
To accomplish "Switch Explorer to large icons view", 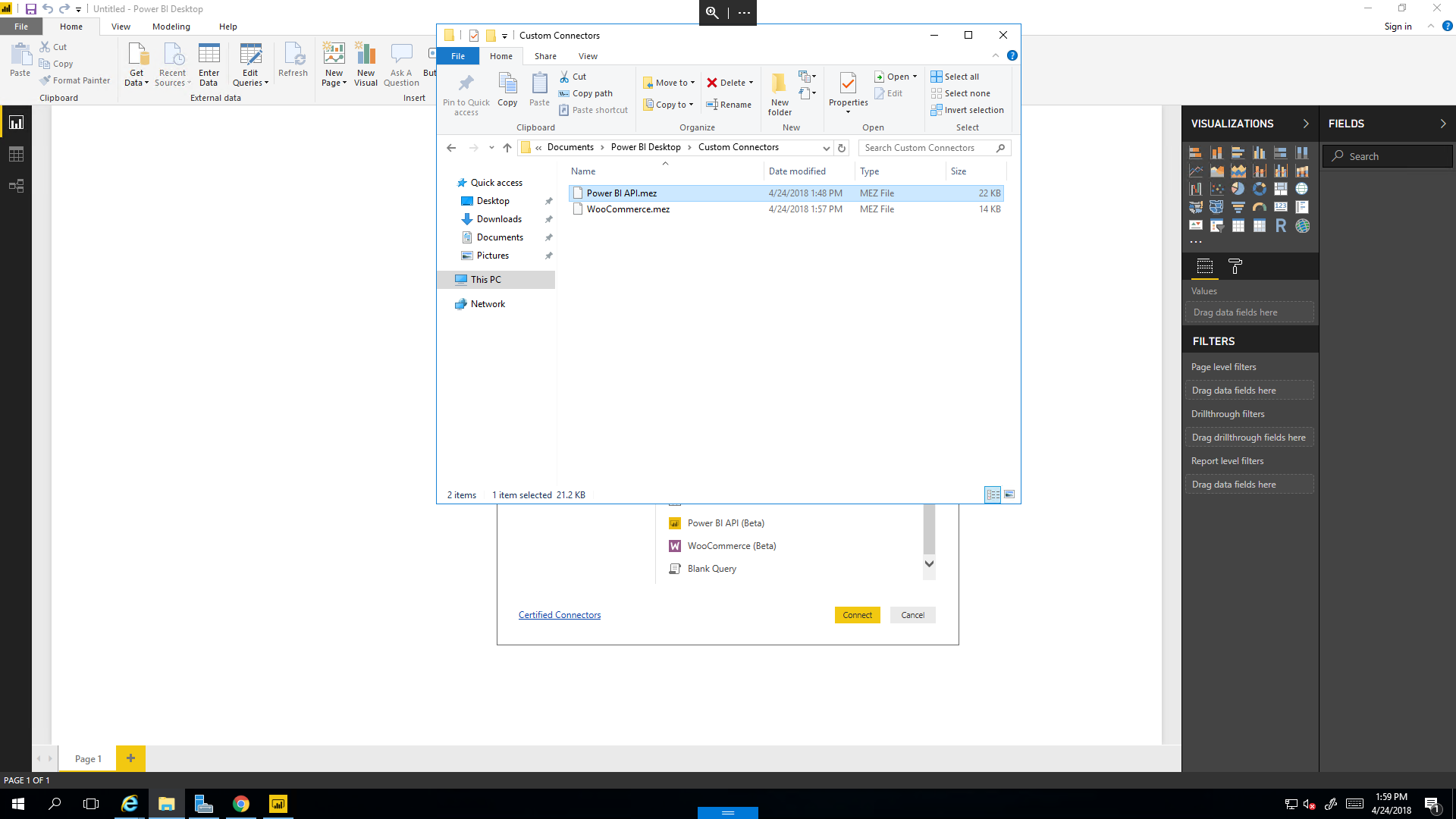I will 1009,494.
